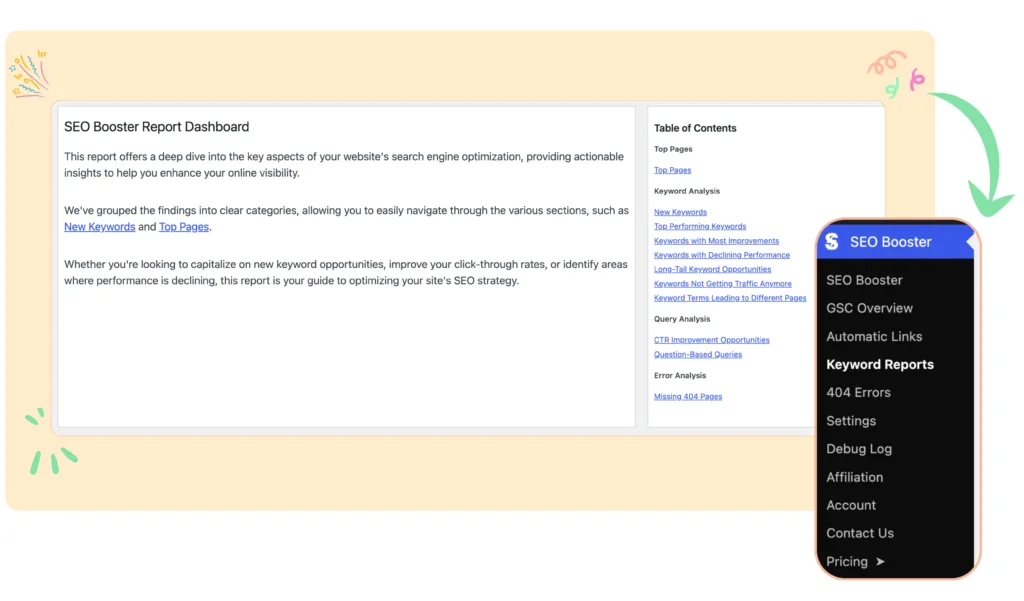The height and width of the screenshot is (601, 1024).
Task: Open the Debug Log menu item
Action: point(859,449)
